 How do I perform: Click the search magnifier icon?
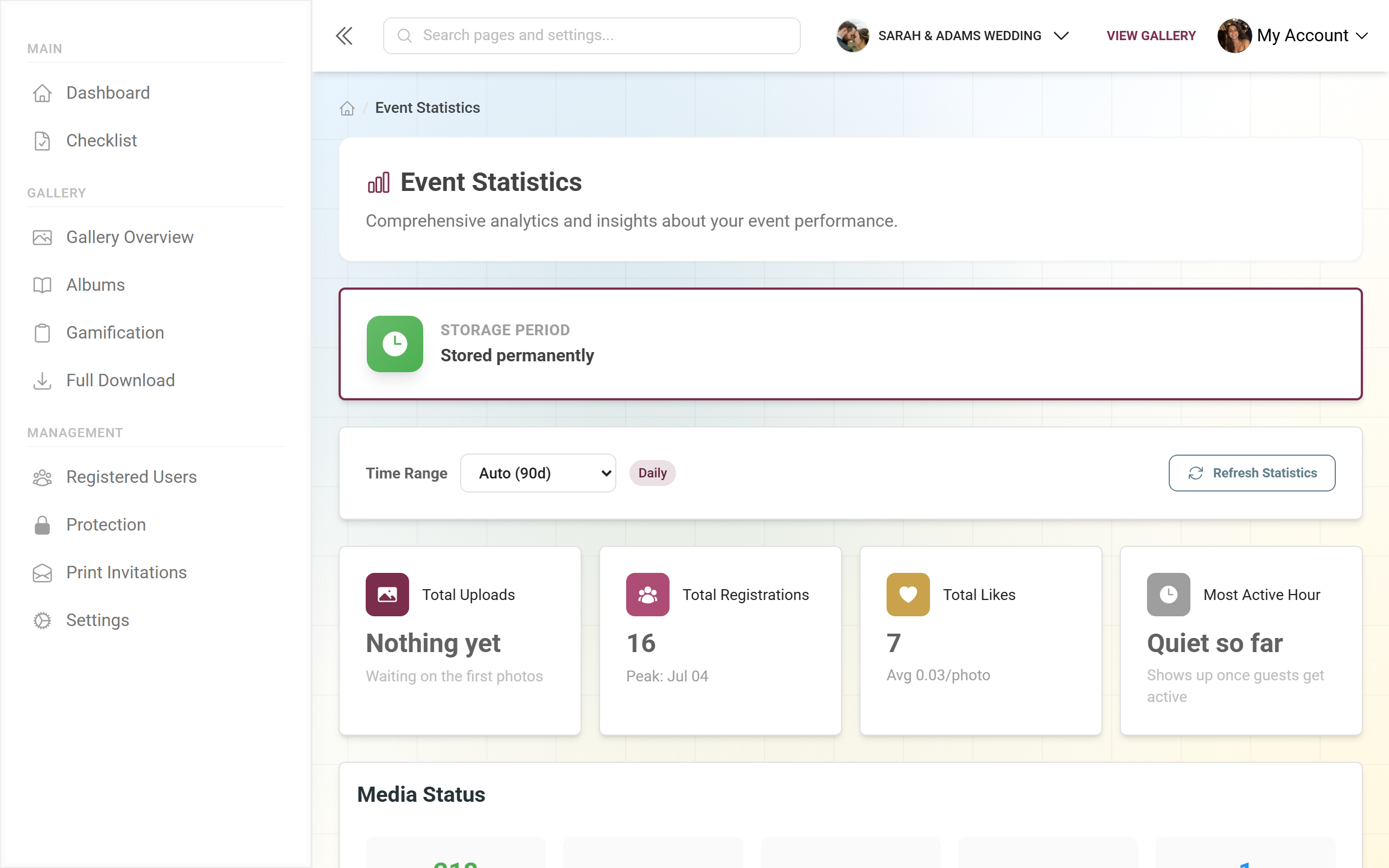(404, 36)
